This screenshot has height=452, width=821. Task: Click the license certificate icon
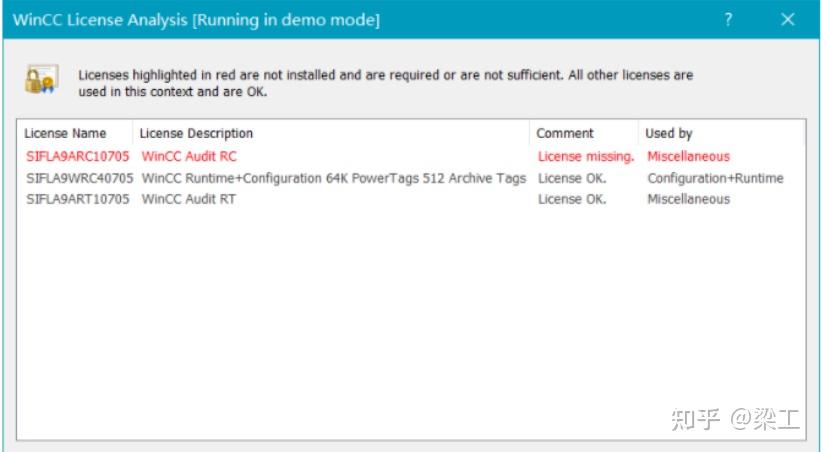point(42,82)
